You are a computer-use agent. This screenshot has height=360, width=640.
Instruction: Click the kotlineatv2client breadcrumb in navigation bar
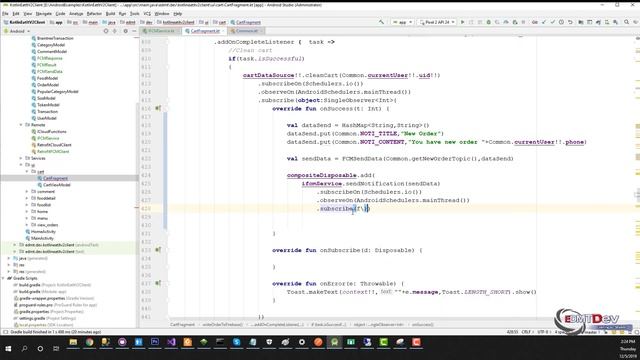point(176,22)
